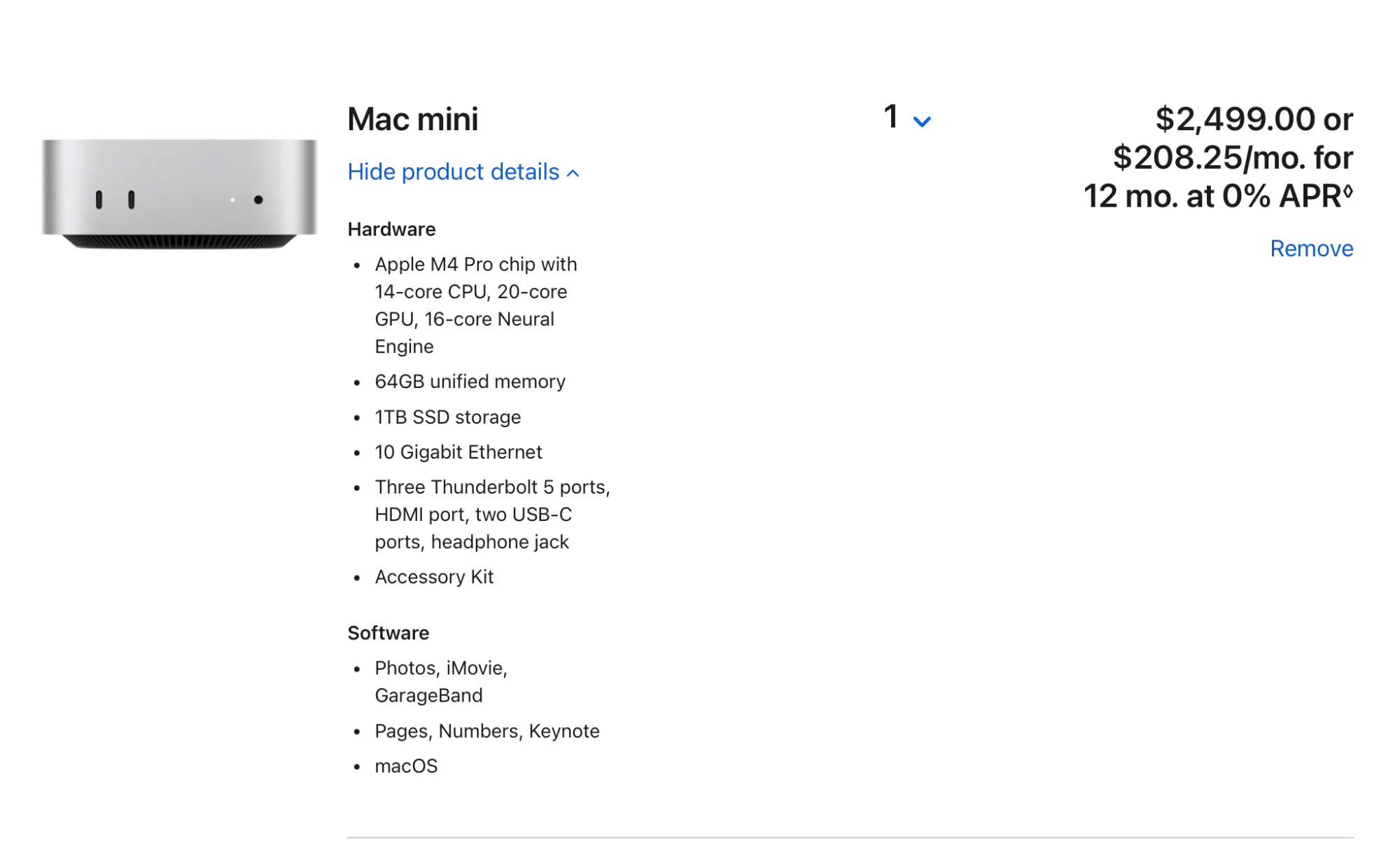1400x850 pixels.
Task: Click the blue quantity chevron arrow
Action: tap(922, 122)
